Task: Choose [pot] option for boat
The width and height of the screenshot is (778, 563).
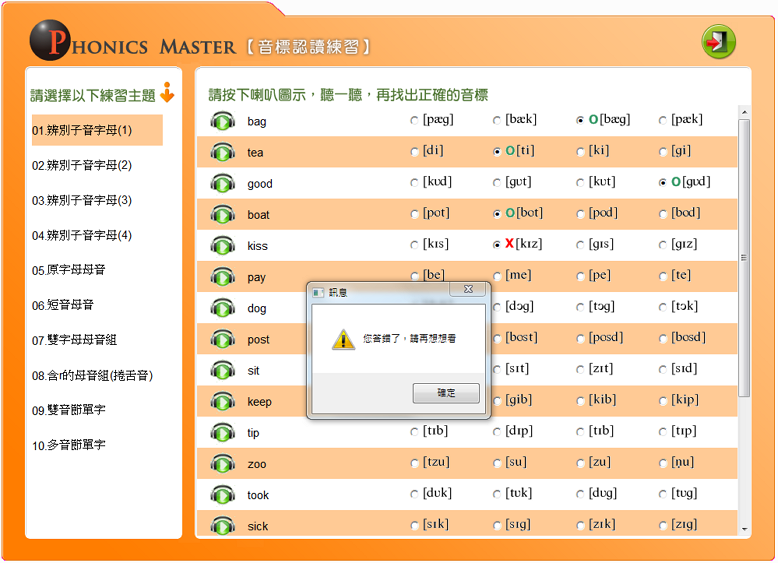Action: (x=414, y=214)
